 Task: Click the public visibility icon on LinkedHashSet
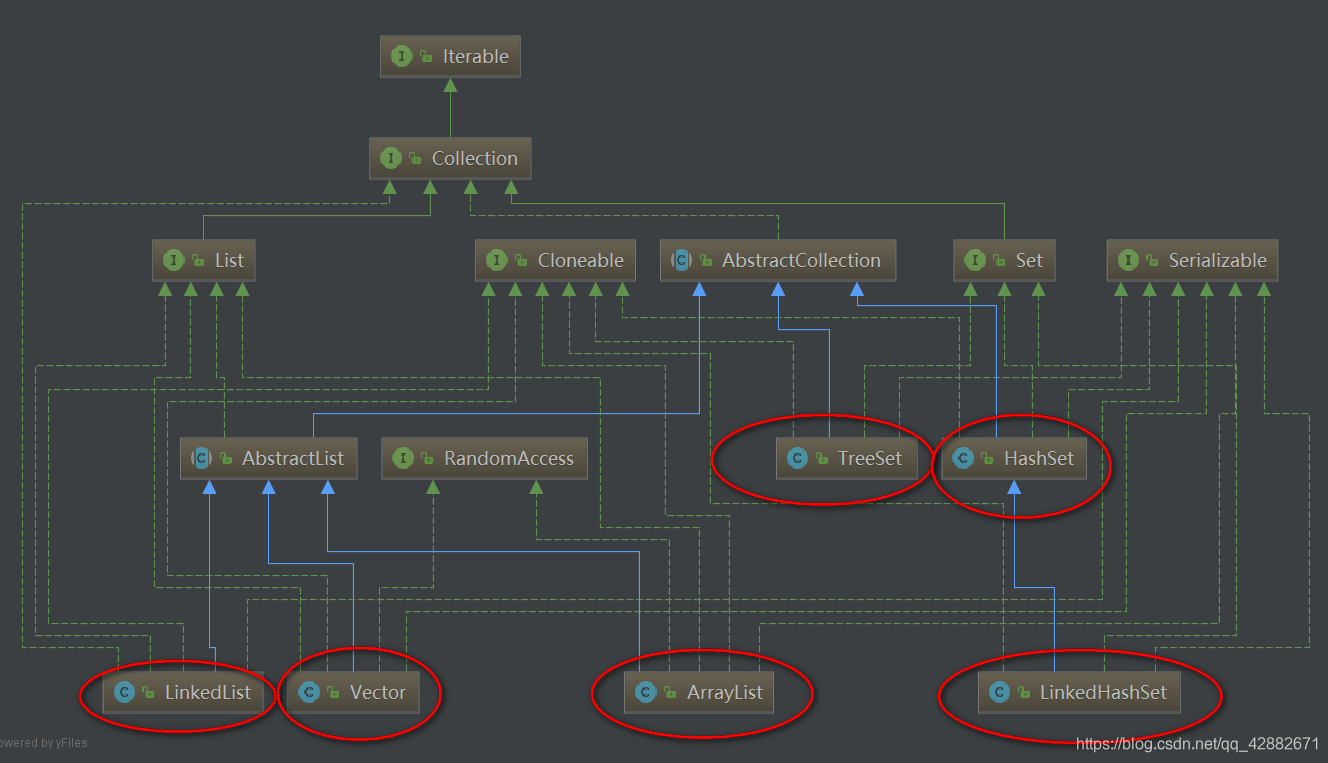pos(1024,693)
